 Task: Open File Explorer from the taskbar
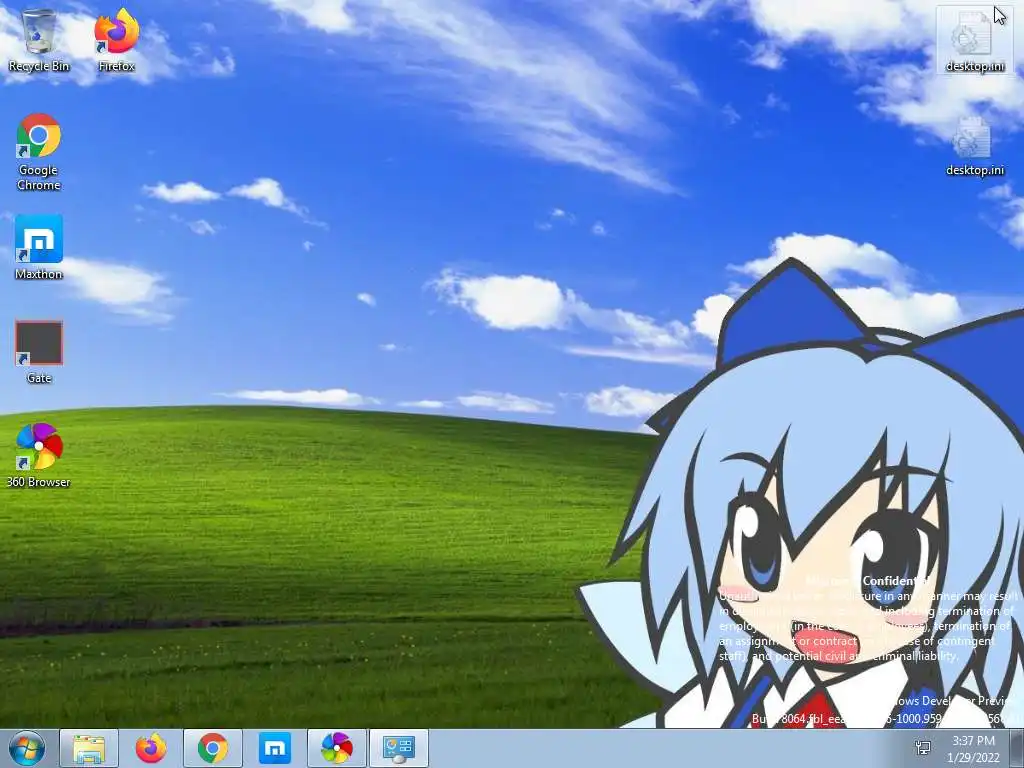click(x=89, y=748)
